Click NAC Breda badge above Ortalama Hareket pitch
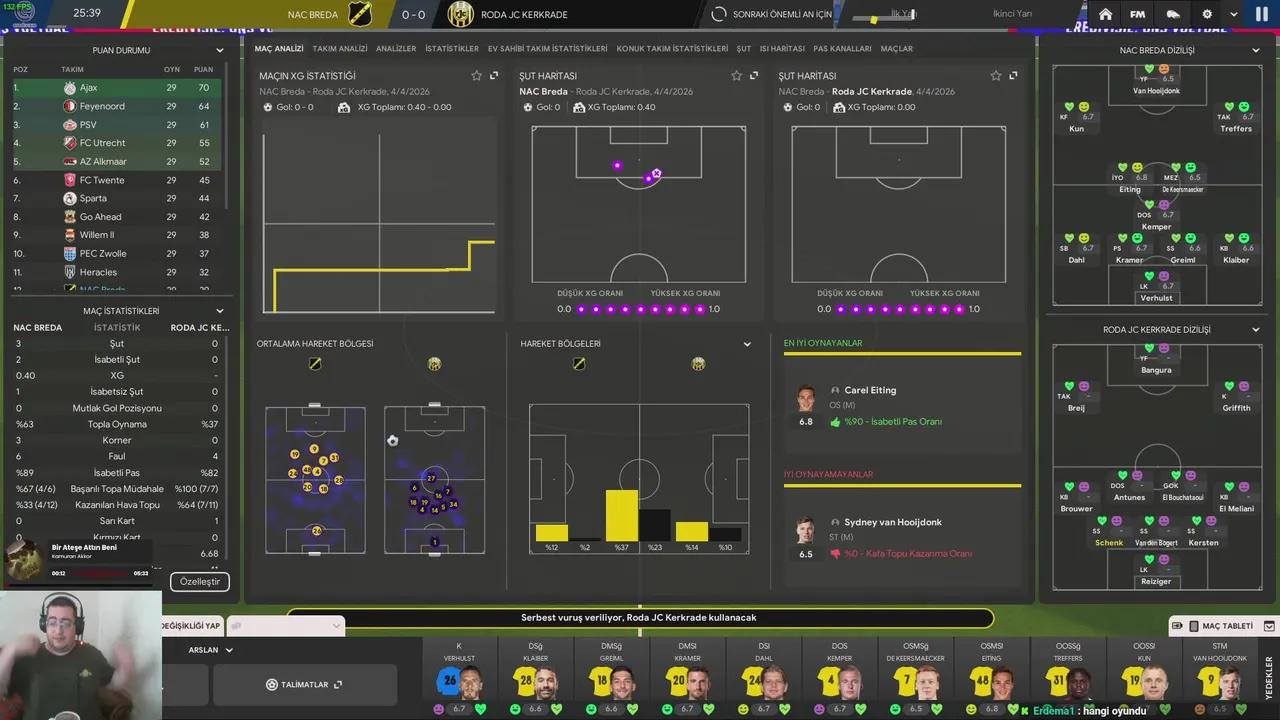Screen dimensions: 1280x720 [315, 364]
